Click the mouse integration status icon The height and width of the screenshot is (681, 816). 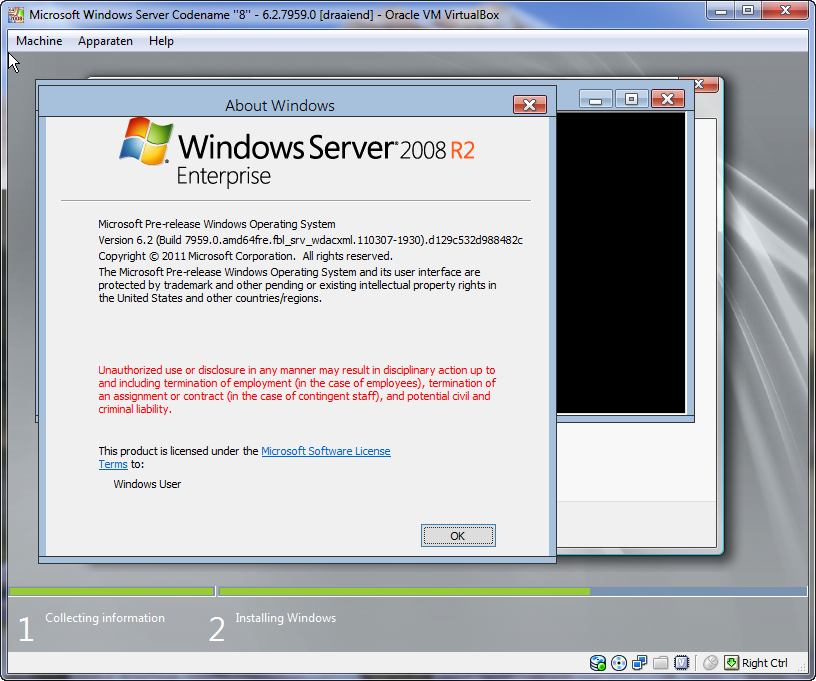tap(710, 663)
